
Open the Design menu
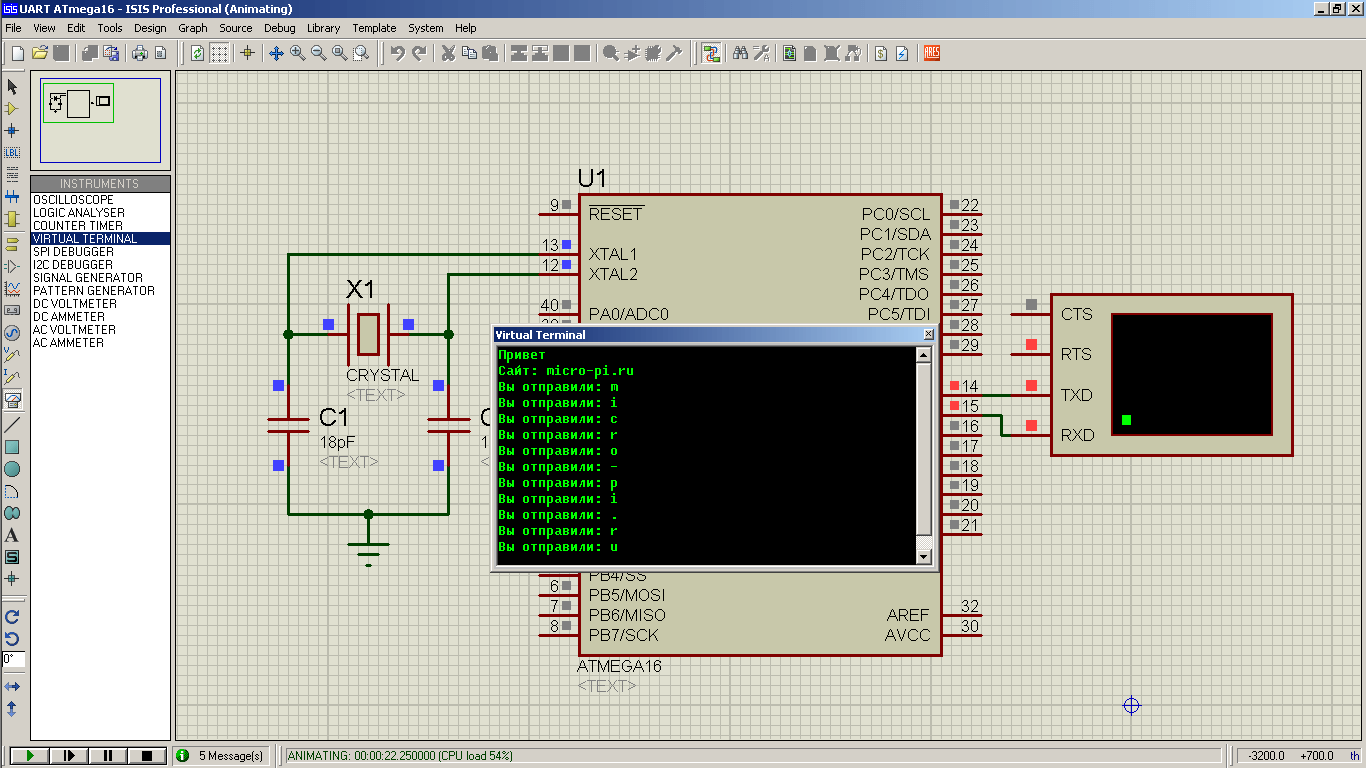coord(150,28)
